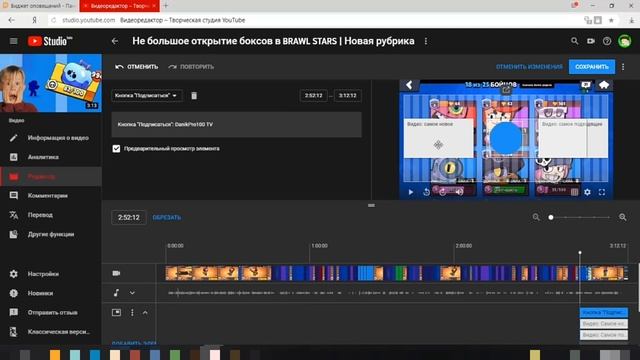Click the video track camera icon
640x360 pixels.
[x=116, y=273]
